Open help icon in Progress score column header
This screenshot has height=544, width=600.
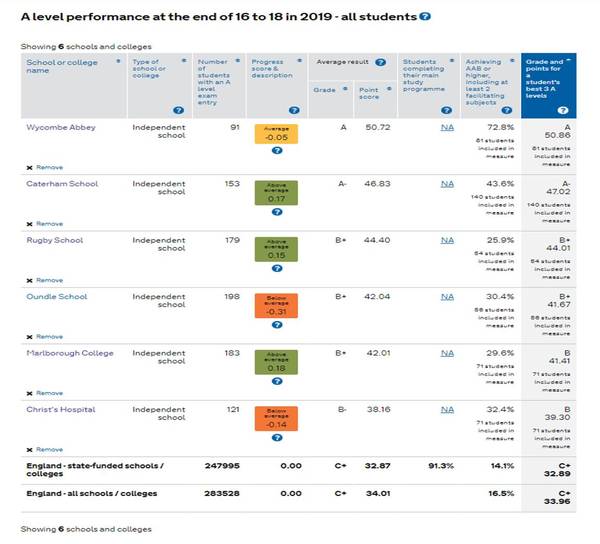[294, 110]
